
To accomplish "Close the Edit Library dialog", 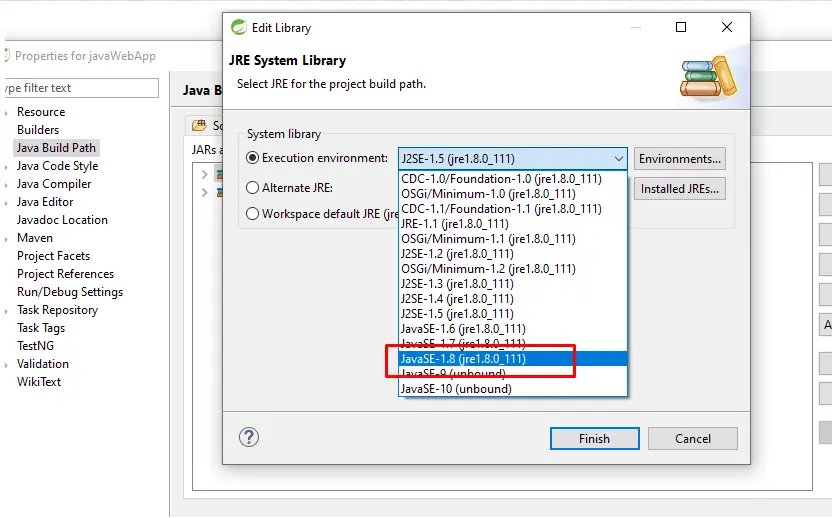I will click(x=727, y=27).
